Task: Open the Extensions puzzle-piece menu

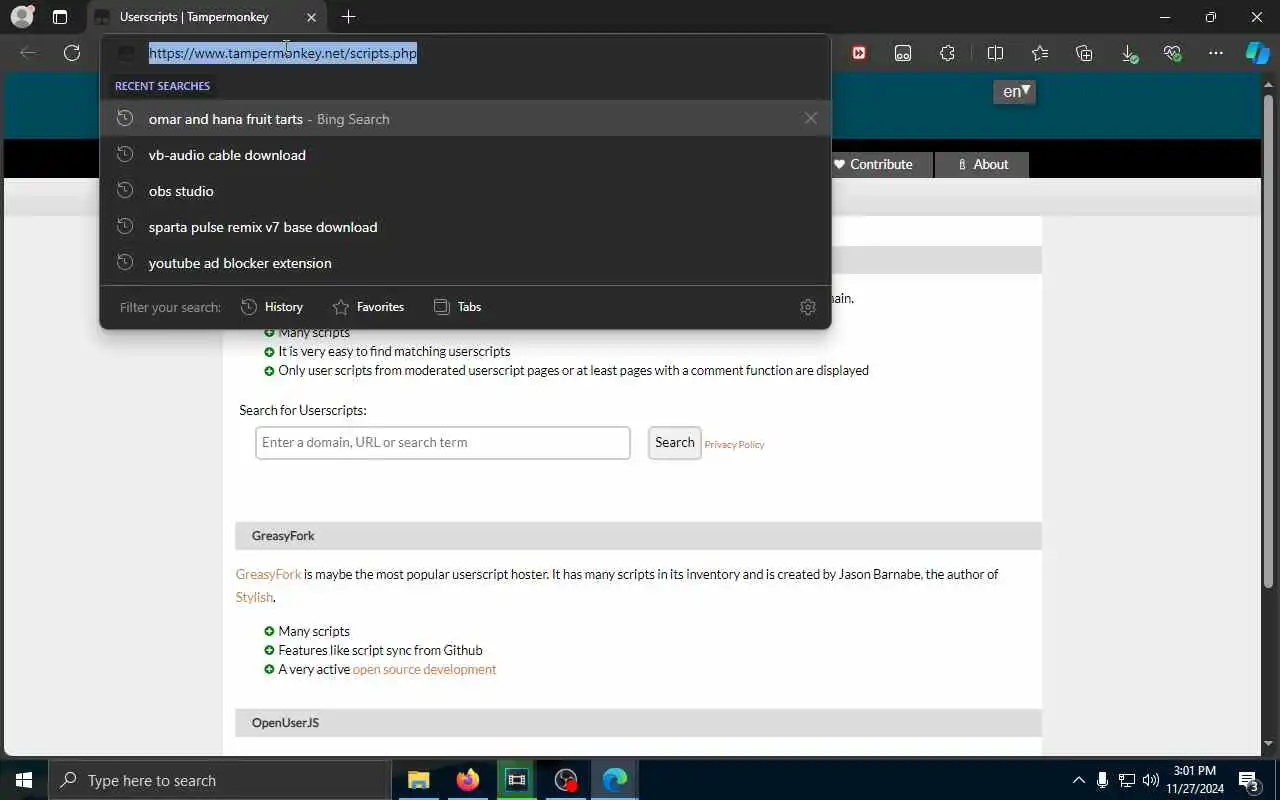Action: point(947,53)
